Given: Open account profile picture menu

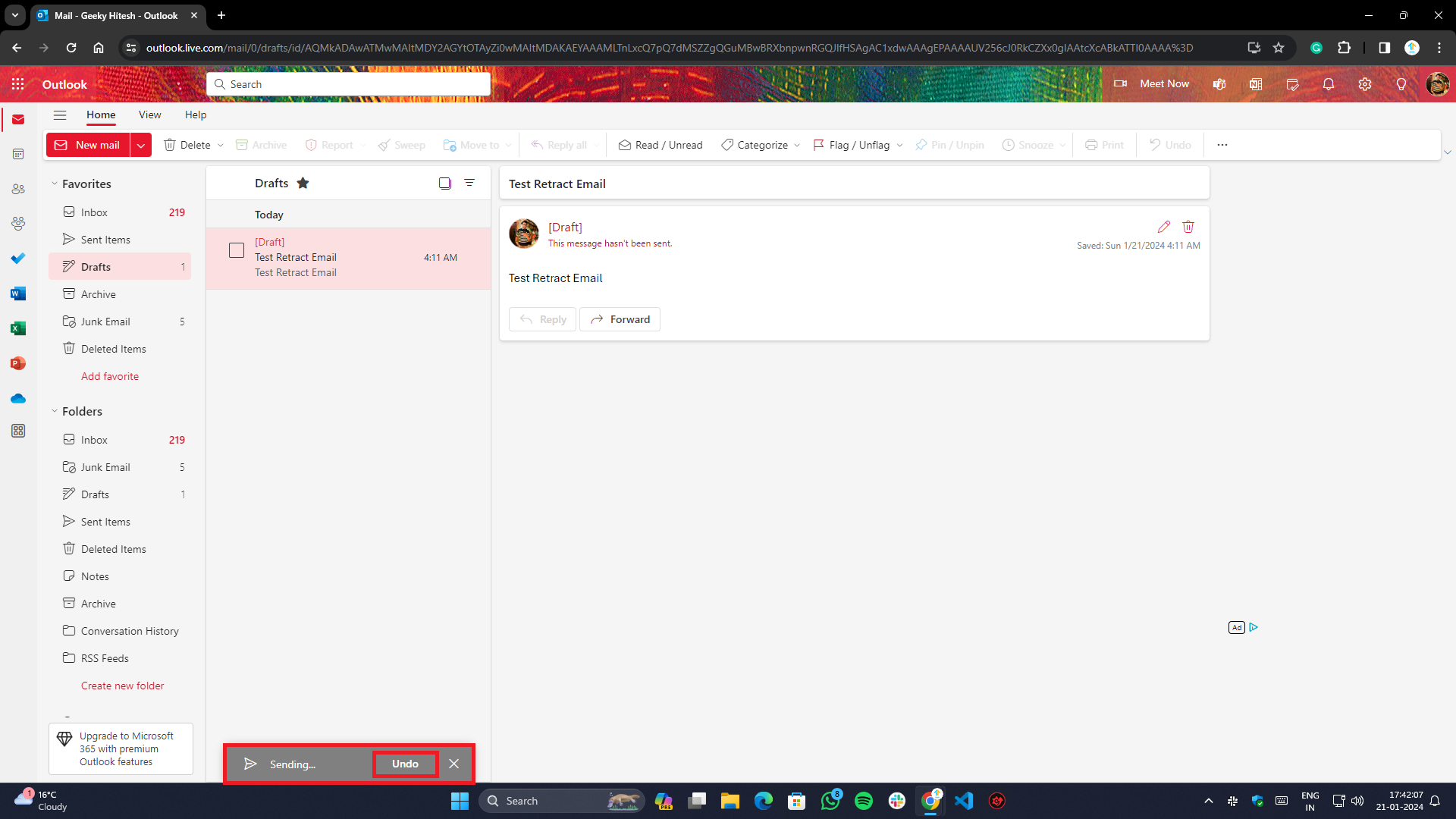Looking at the screenshot, I should pos(1437,84).
